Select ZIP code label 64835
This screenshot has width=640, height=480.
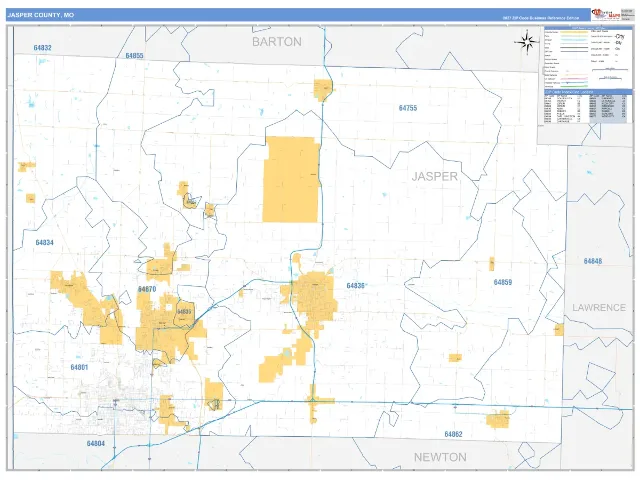click(x=184, y=311)
